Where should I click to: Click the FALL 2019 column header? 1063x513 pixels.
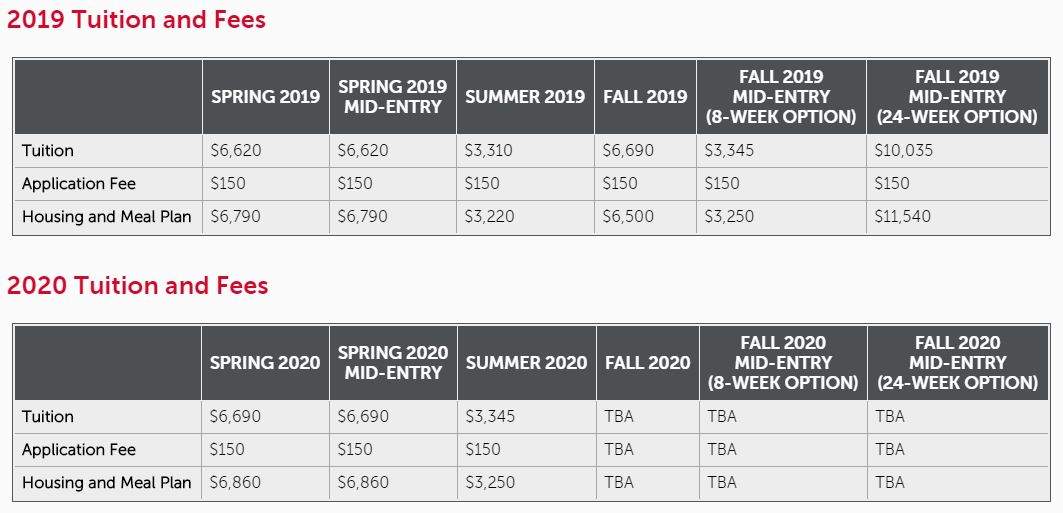click(x=645, y=97)
